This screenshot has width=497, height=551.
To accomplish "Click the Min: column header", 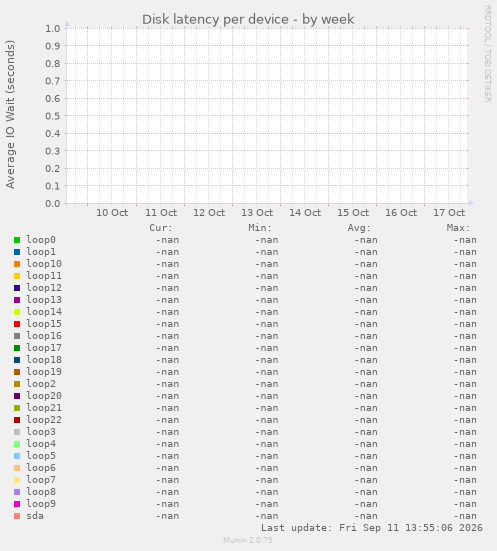I will pos(260,228).
